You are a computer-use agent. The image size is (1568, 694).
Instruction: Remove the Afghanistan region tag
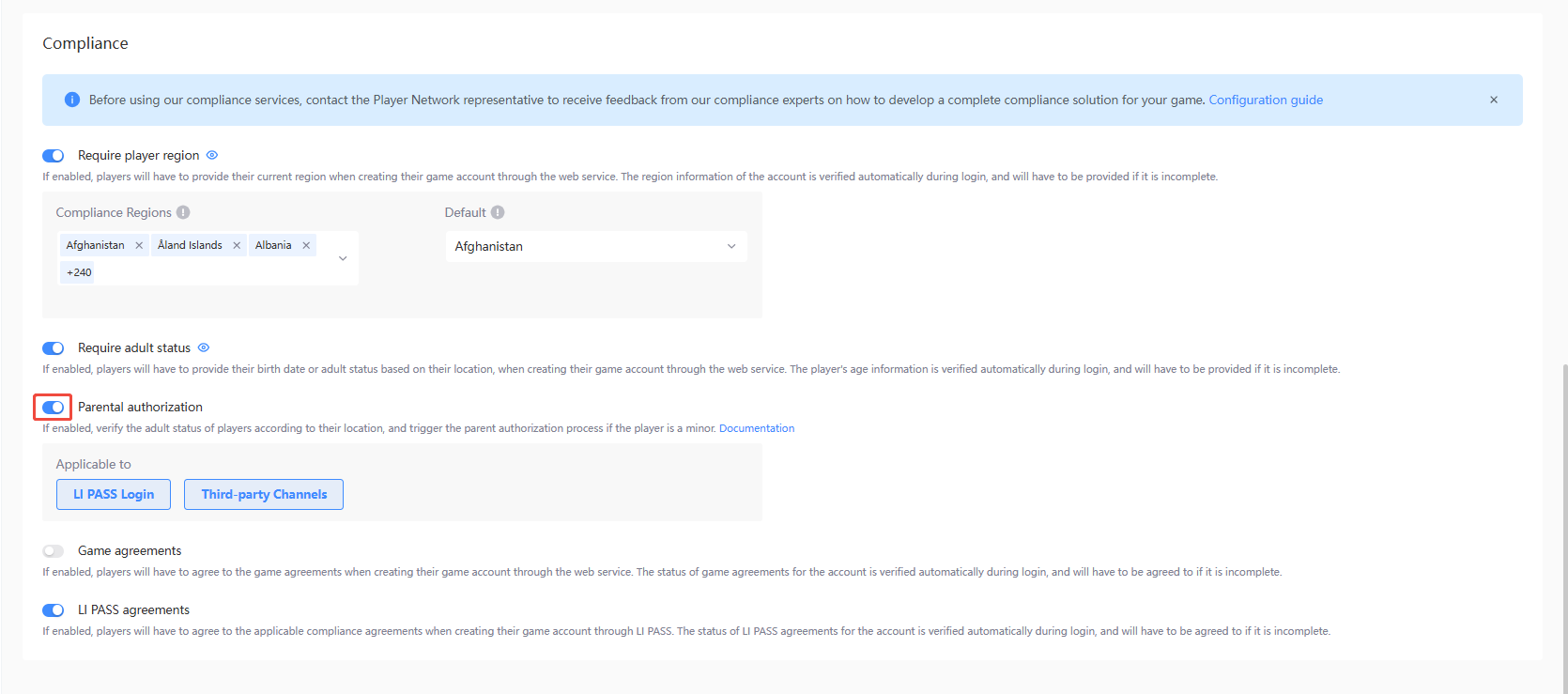coord(139,245)
